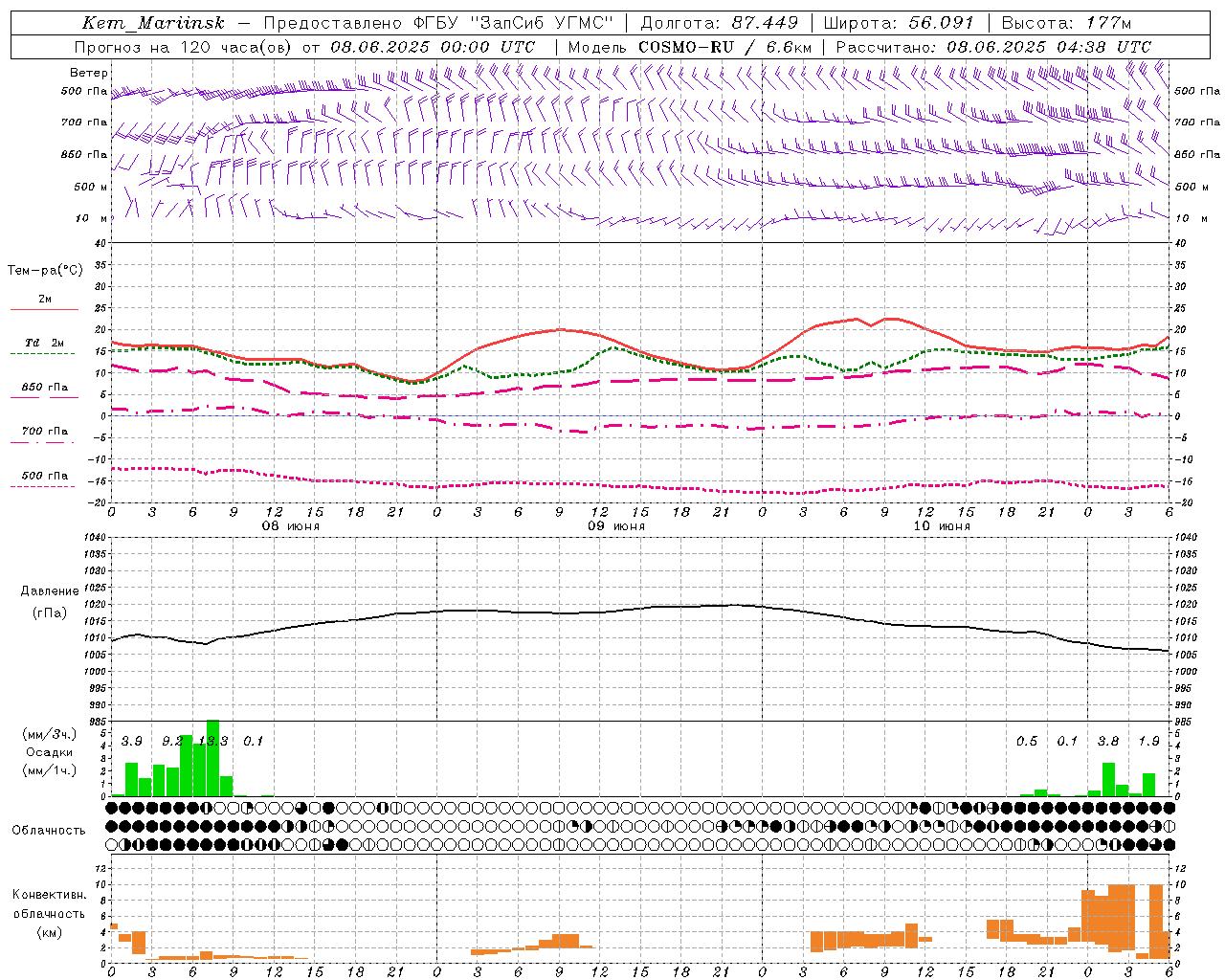
Task: Click the 10 июня date label
Action: click(x=942, y=526)
